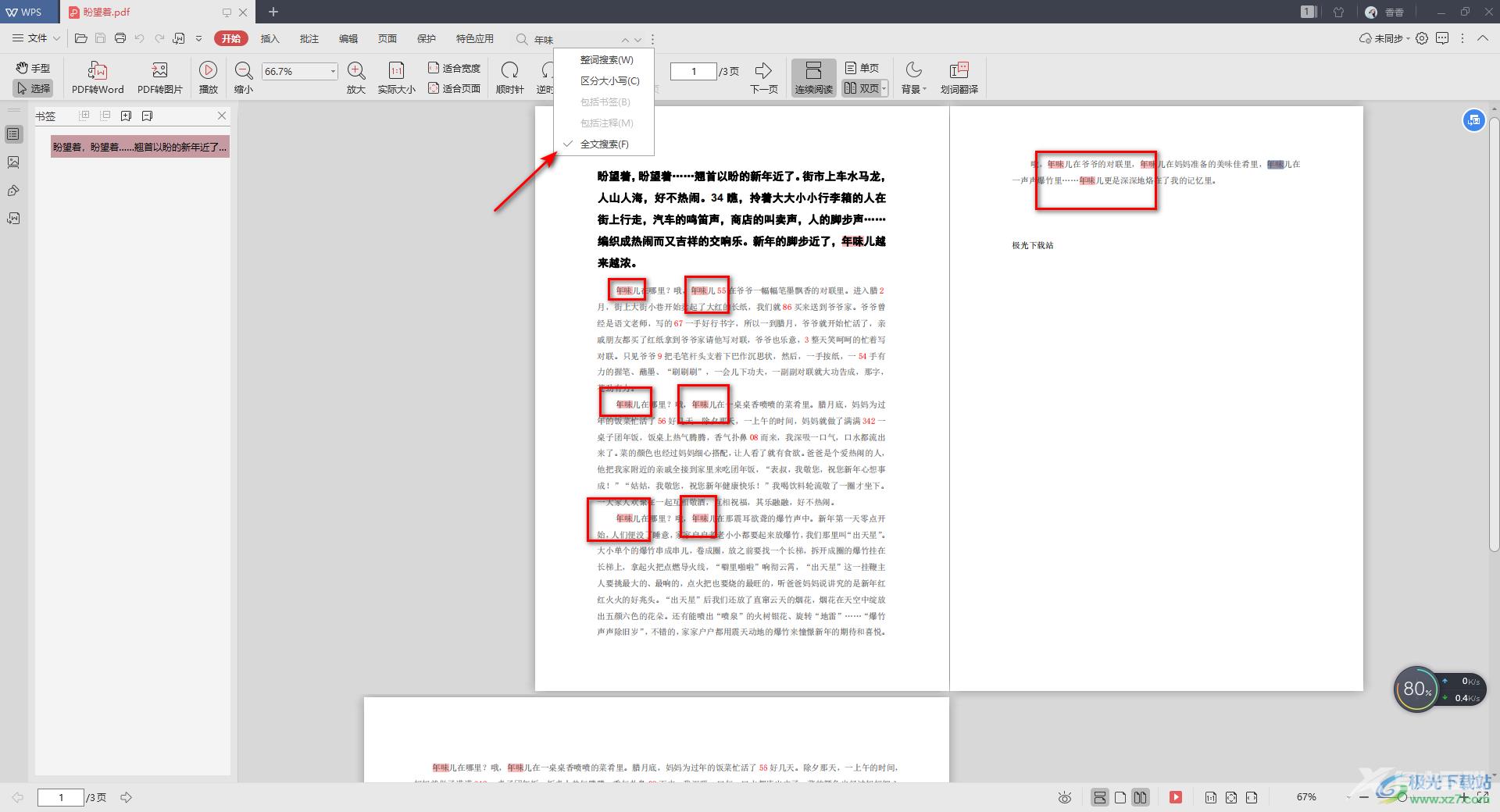
Task: Open quick access toolbar customize dropdown
Action: tap(198, 38)
